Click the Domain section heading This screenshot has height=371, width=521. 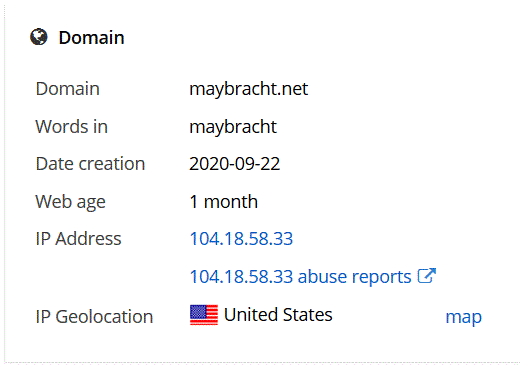click(x=91, y=37)
